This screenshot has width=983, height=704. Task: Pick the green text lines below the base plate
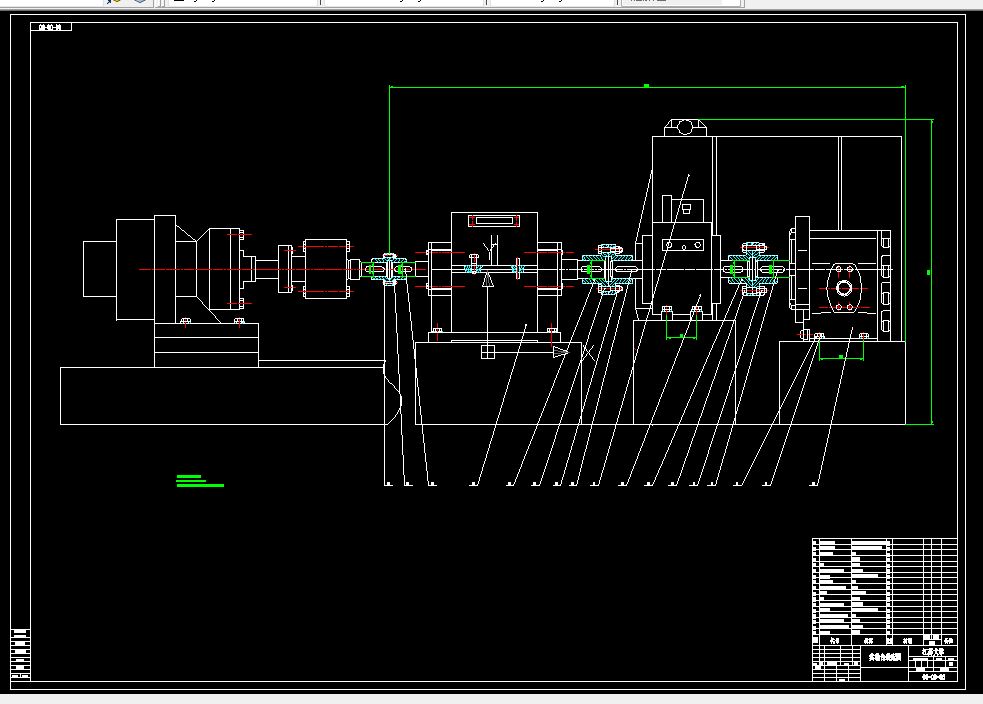click(x=200, y=481)
